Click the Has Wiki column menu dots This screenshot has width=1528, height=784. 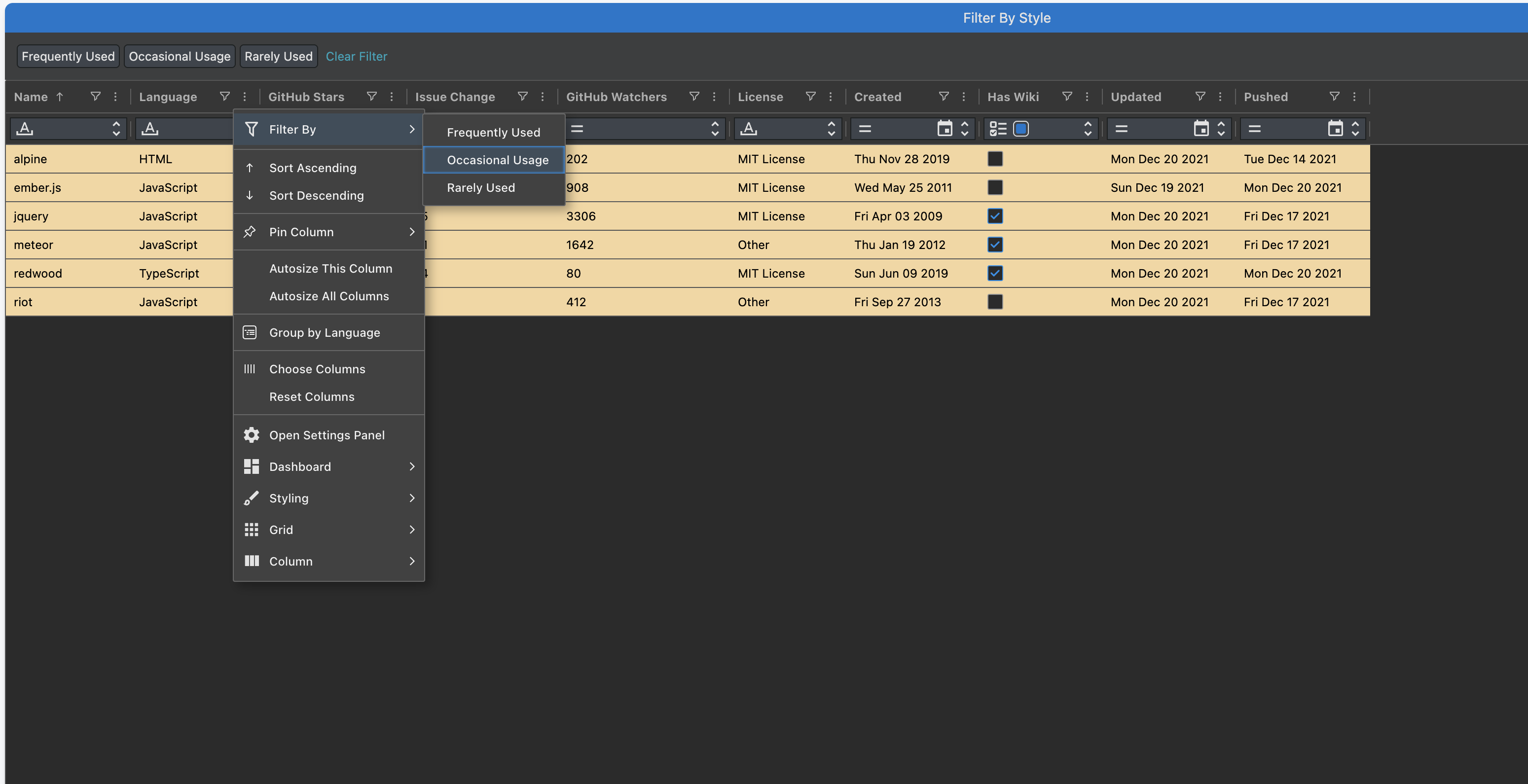click(x=1087, y=97)
